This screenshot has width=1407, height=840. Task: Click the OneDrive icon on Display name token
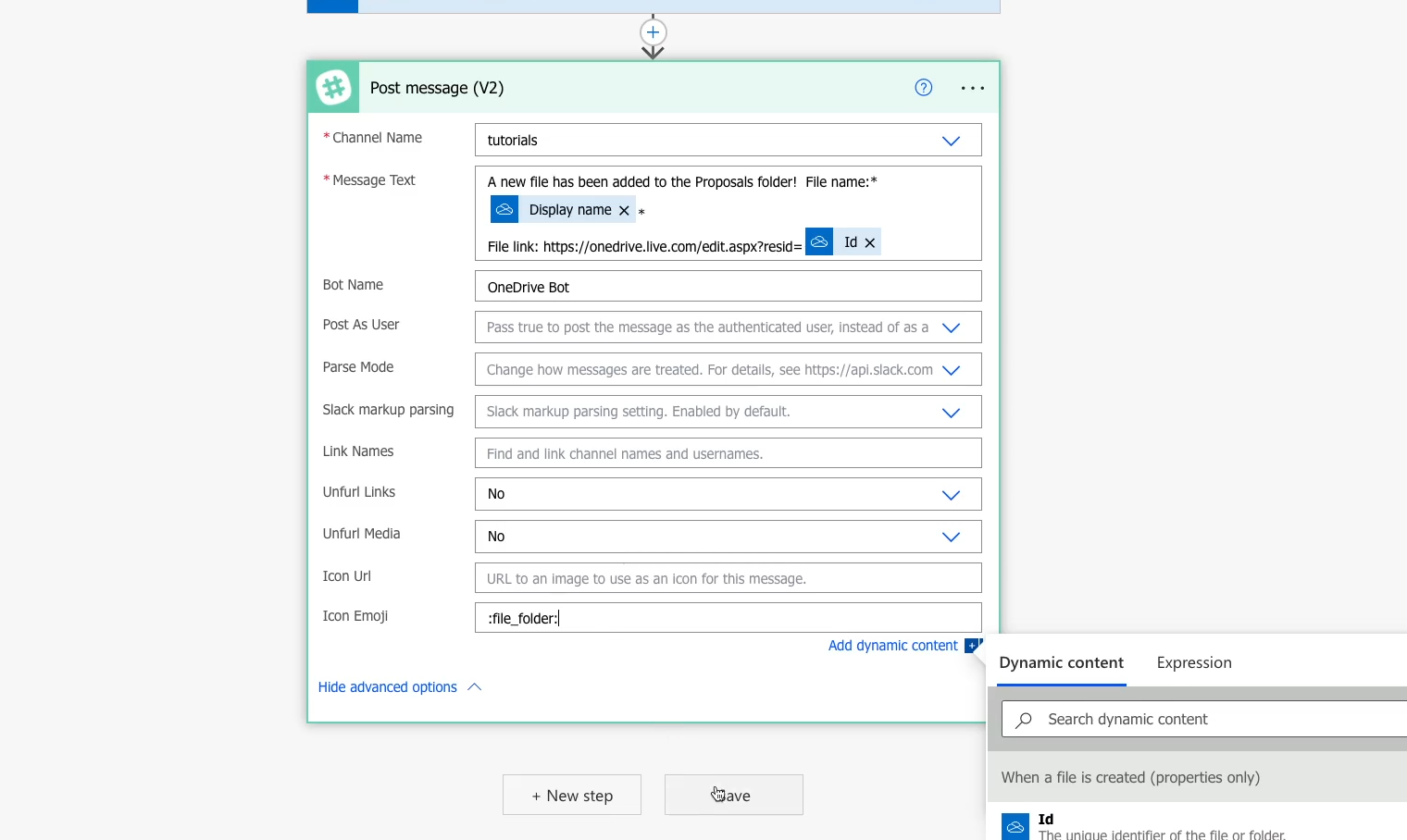tap(504, 210)
